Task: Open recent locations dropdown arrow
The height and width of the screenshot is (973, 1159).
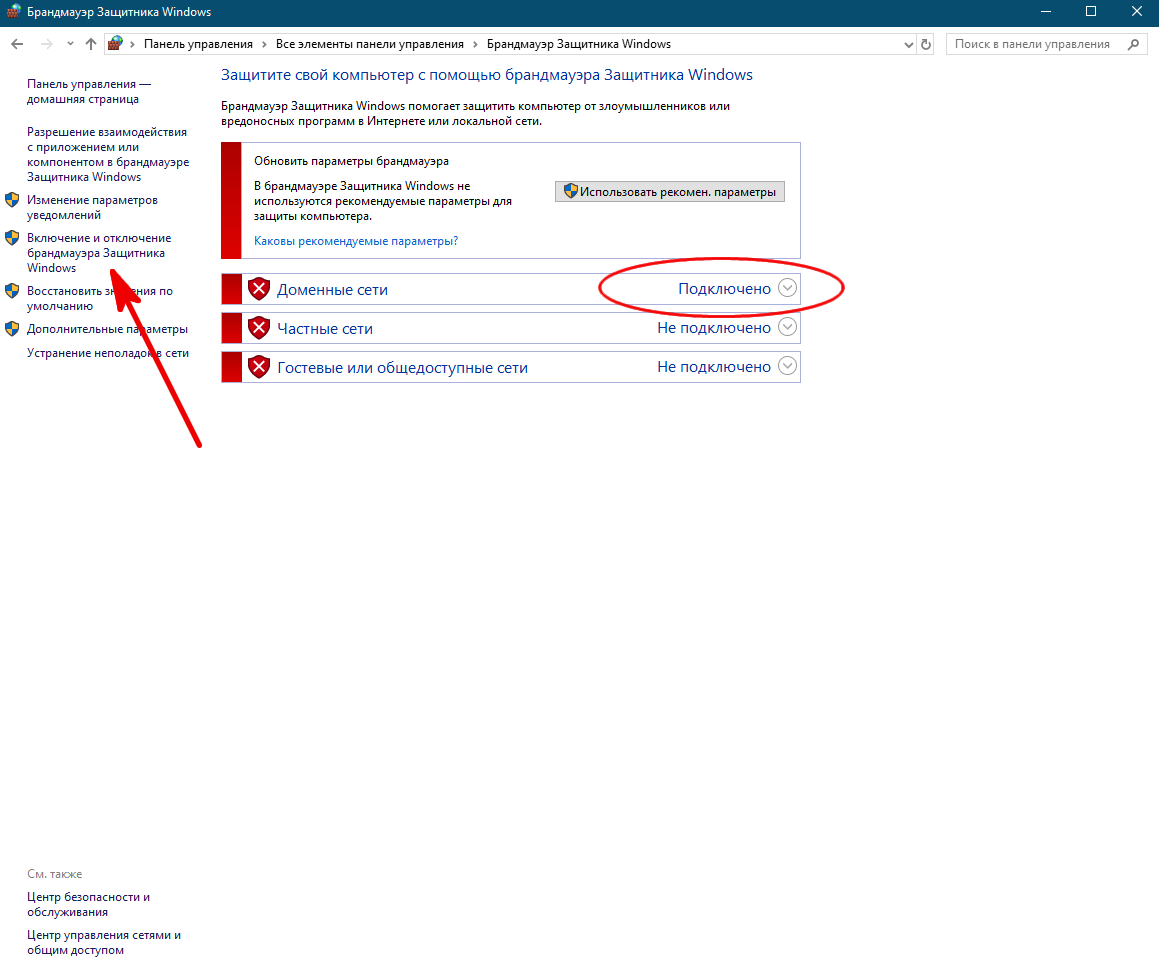Action: point(70,44)
